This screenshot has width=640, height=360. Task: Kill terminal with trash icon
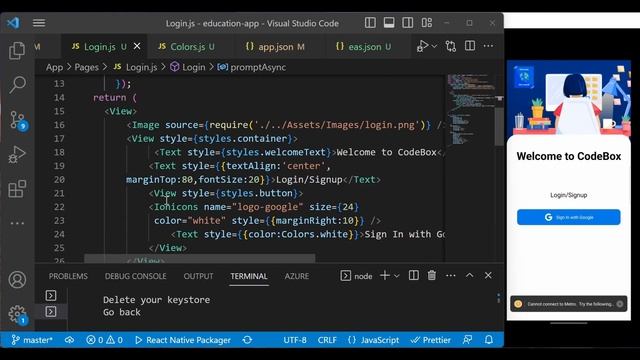(432, 276)
